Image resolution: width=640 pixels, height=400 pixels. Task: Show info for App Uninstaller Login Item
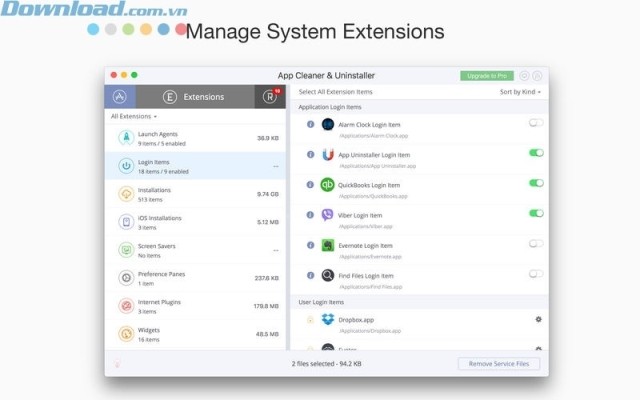click(310, 154)
